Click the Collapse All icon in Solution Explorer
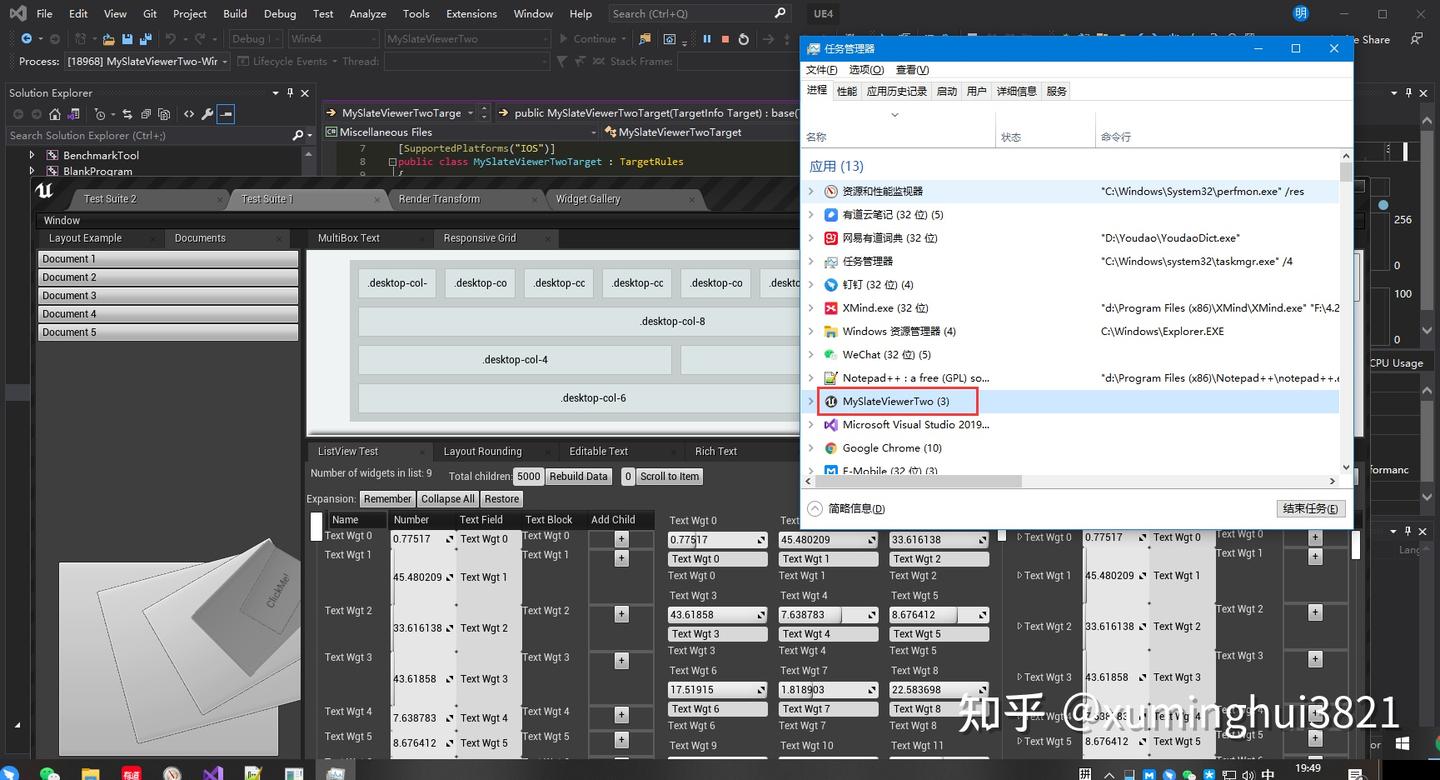This screenshot has height=780, width=1440. (x=146, y=114)
